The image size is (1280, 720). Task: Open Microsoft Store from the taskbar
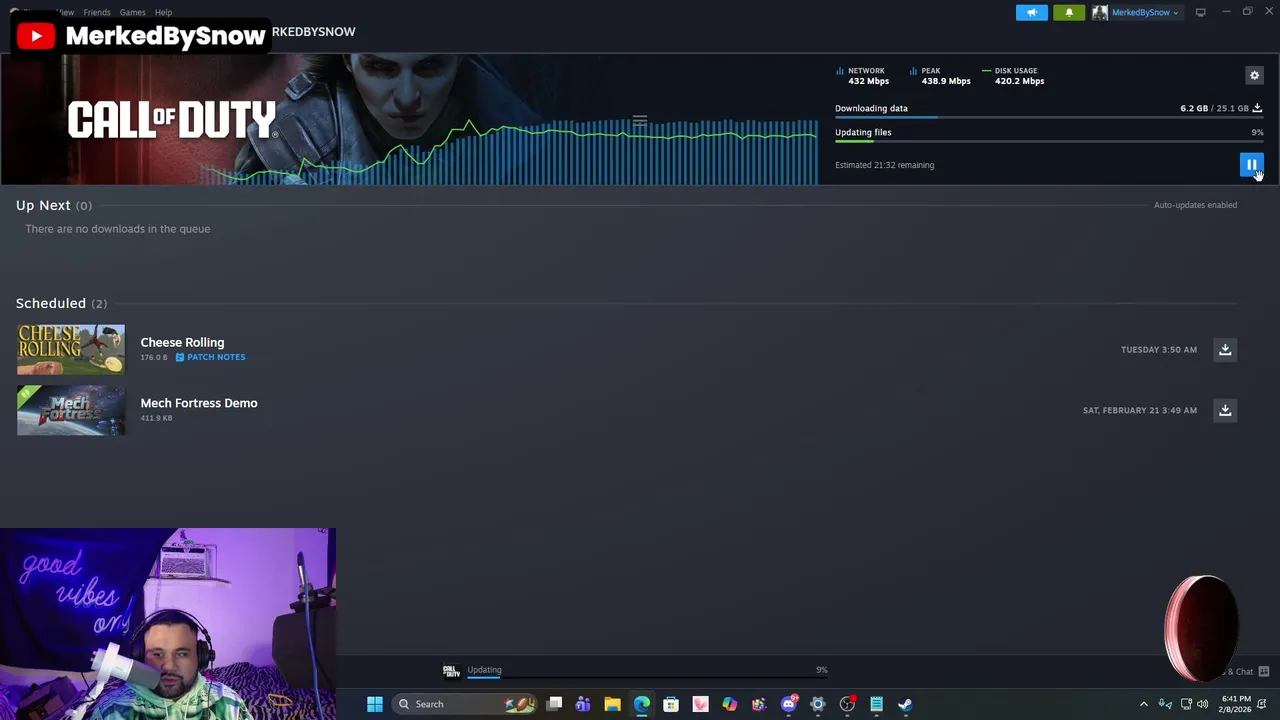pyautogui.click(x=671, y=704)
